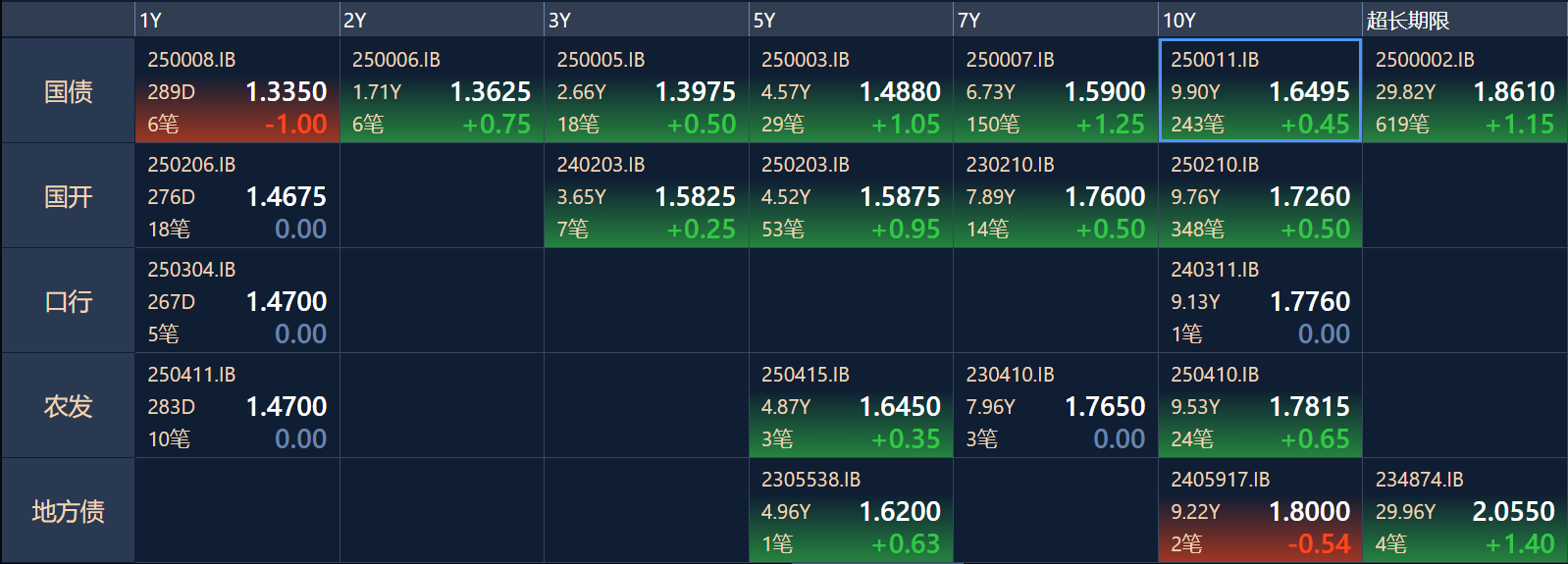Click bond code 250210.IB
The width and height of the screenshot is (1568, 564).
1215,165
